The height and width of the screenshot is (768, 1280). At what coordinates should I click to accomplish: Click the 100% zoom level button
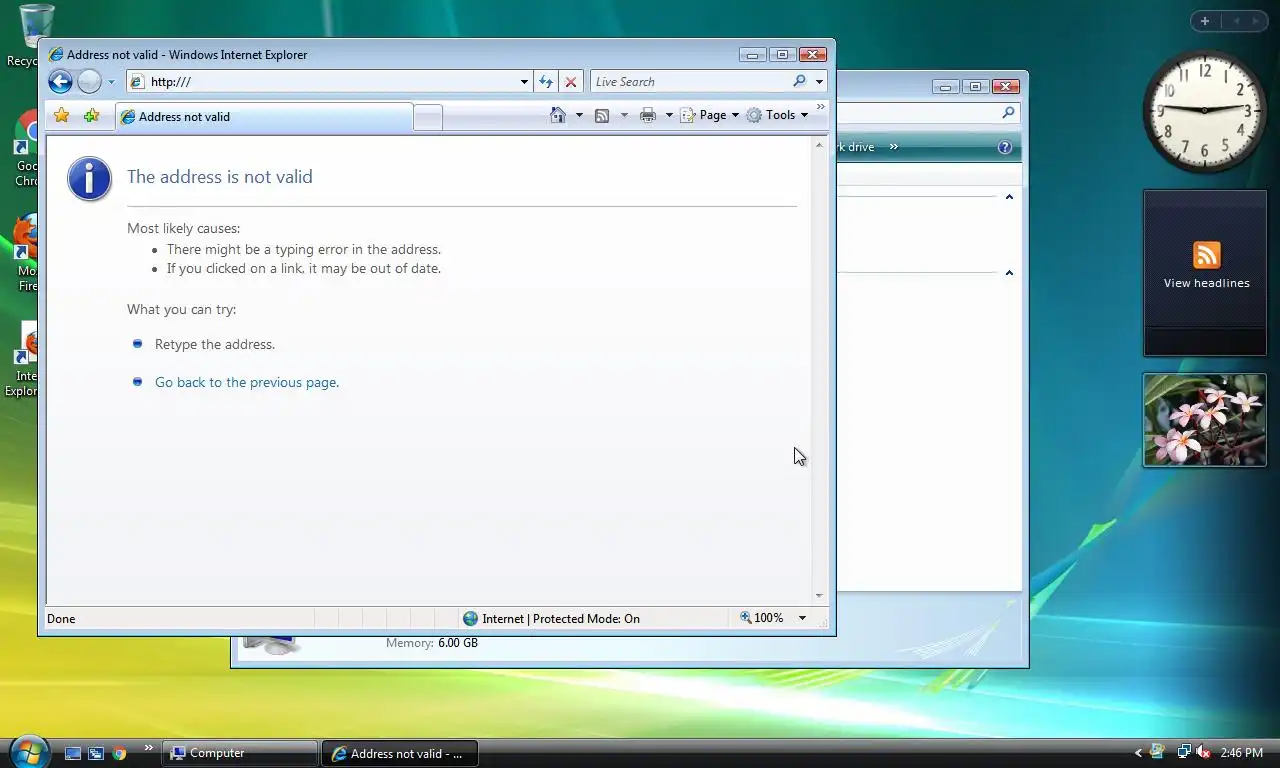762,618
